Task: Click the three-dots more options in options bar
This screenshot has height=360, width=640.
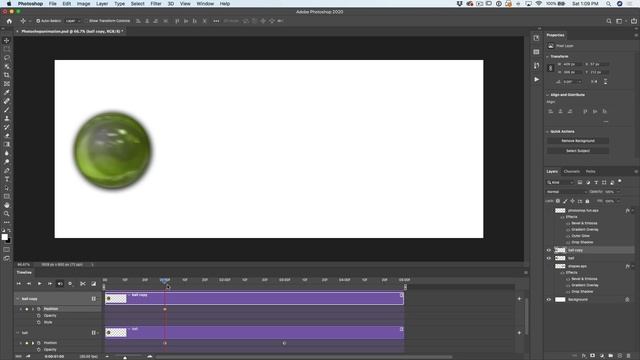Action: [216, 21]
